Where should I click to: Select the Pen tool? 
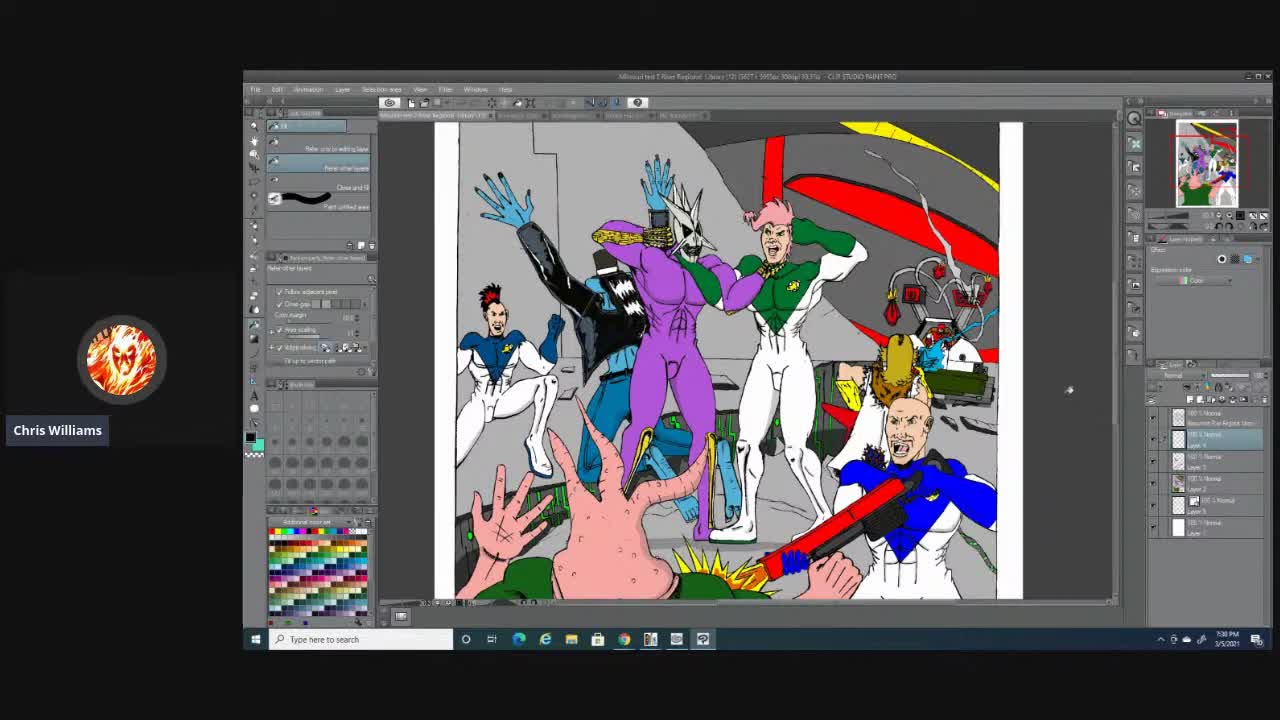[254, 224]
